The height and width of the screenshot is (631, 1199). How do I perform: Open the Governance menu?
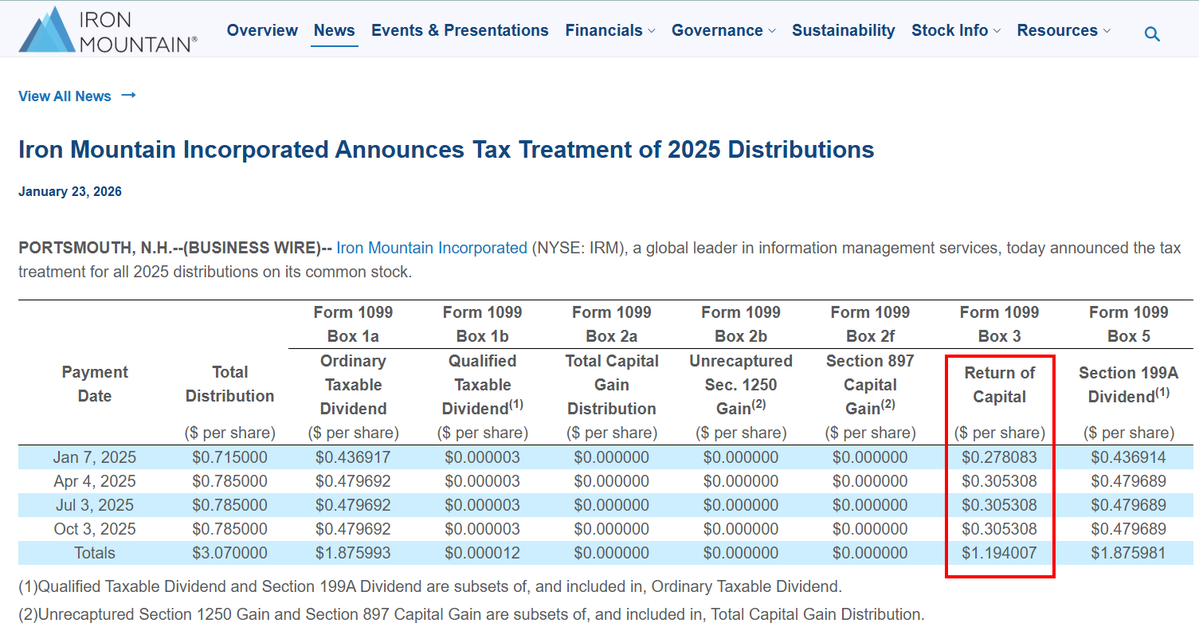716,31
